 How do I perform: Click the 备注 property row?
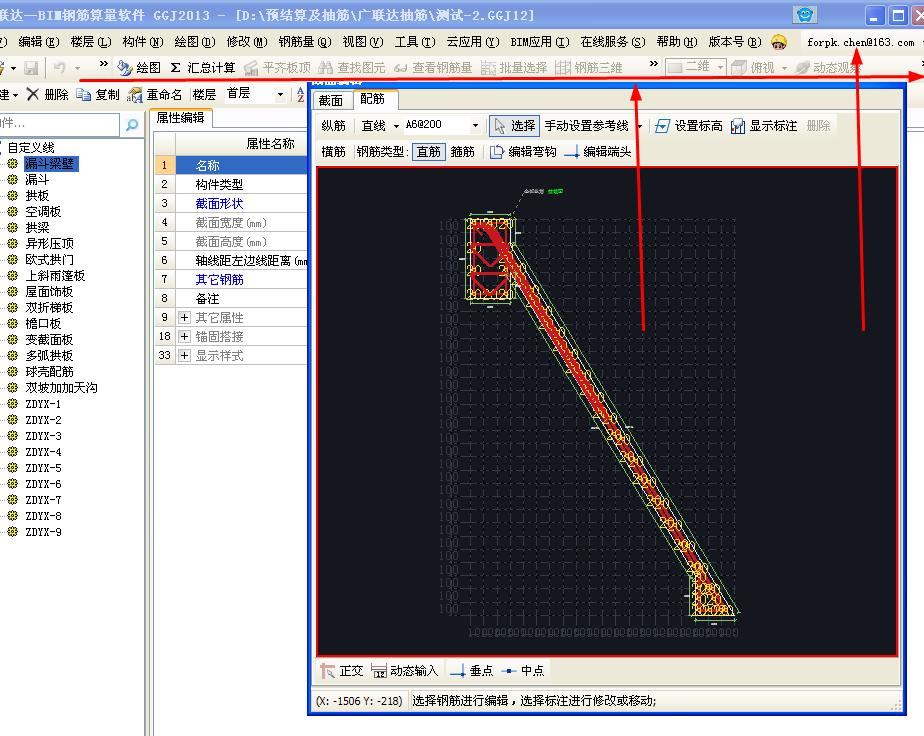click(x=231, y=298)
